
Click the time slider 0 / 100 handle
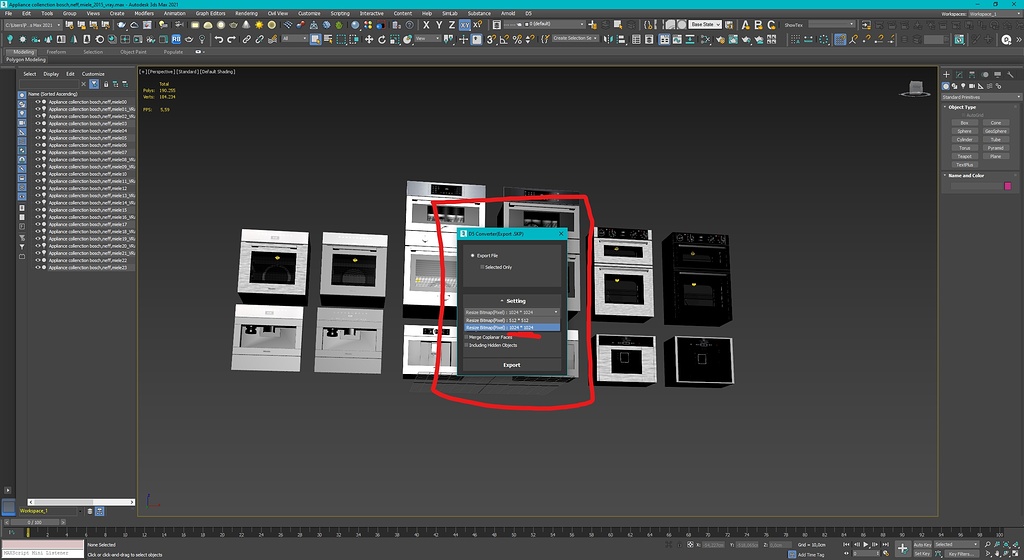[34, 522]
